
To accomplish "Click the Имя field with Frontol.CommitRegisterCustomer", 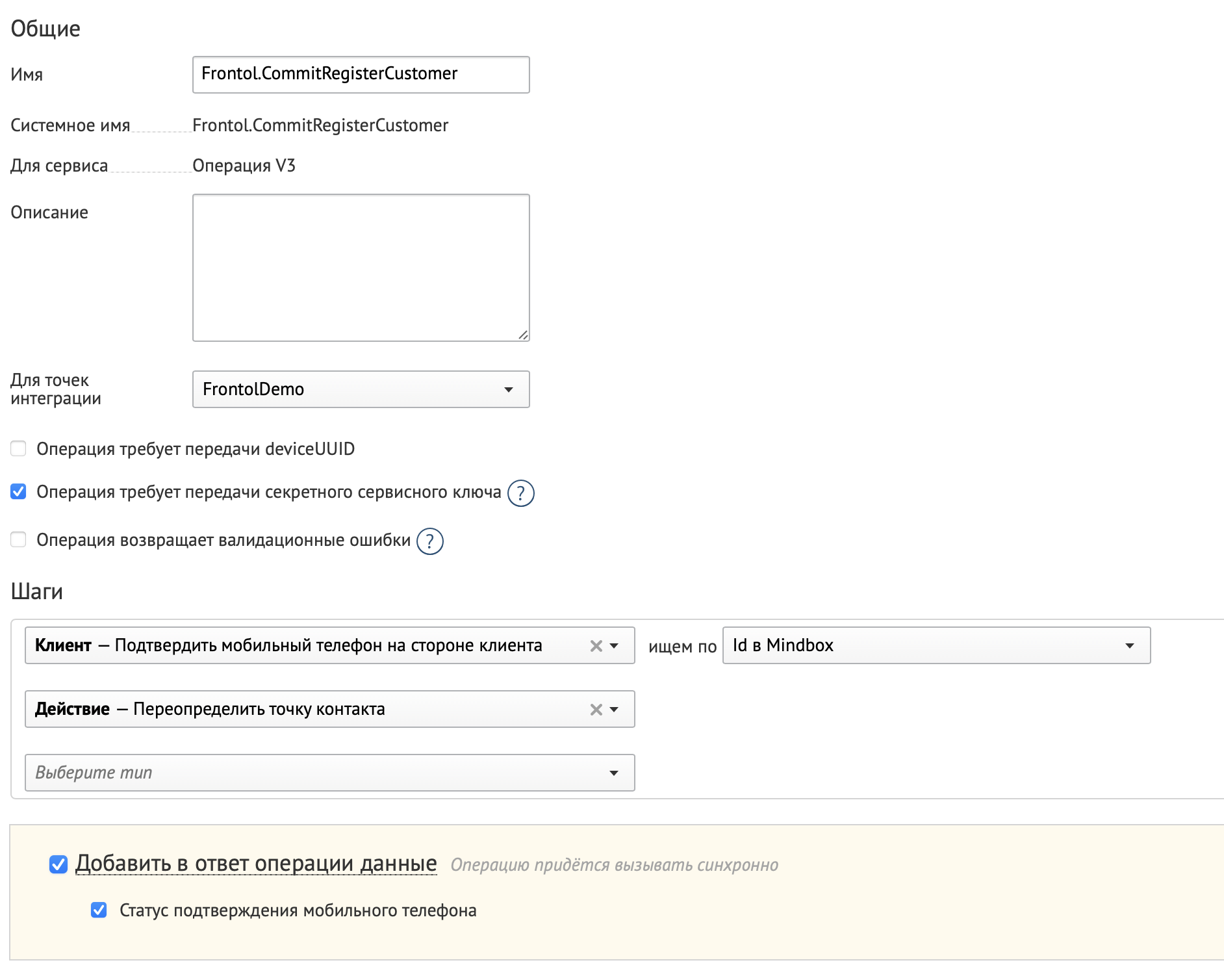I will [361, 75].
